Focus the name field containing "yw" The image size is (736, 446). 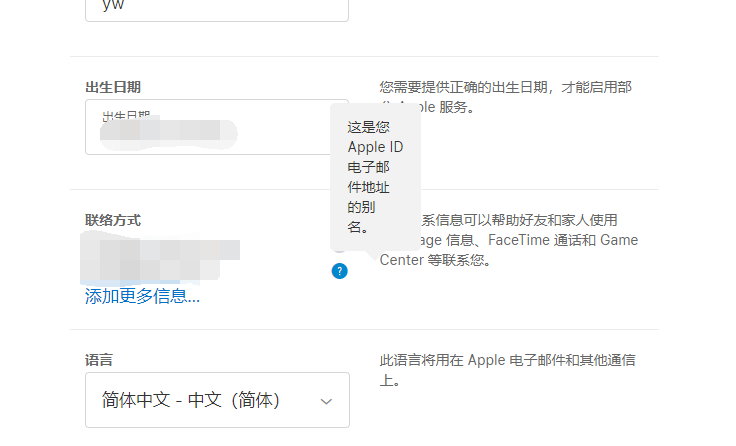[217, 6]
